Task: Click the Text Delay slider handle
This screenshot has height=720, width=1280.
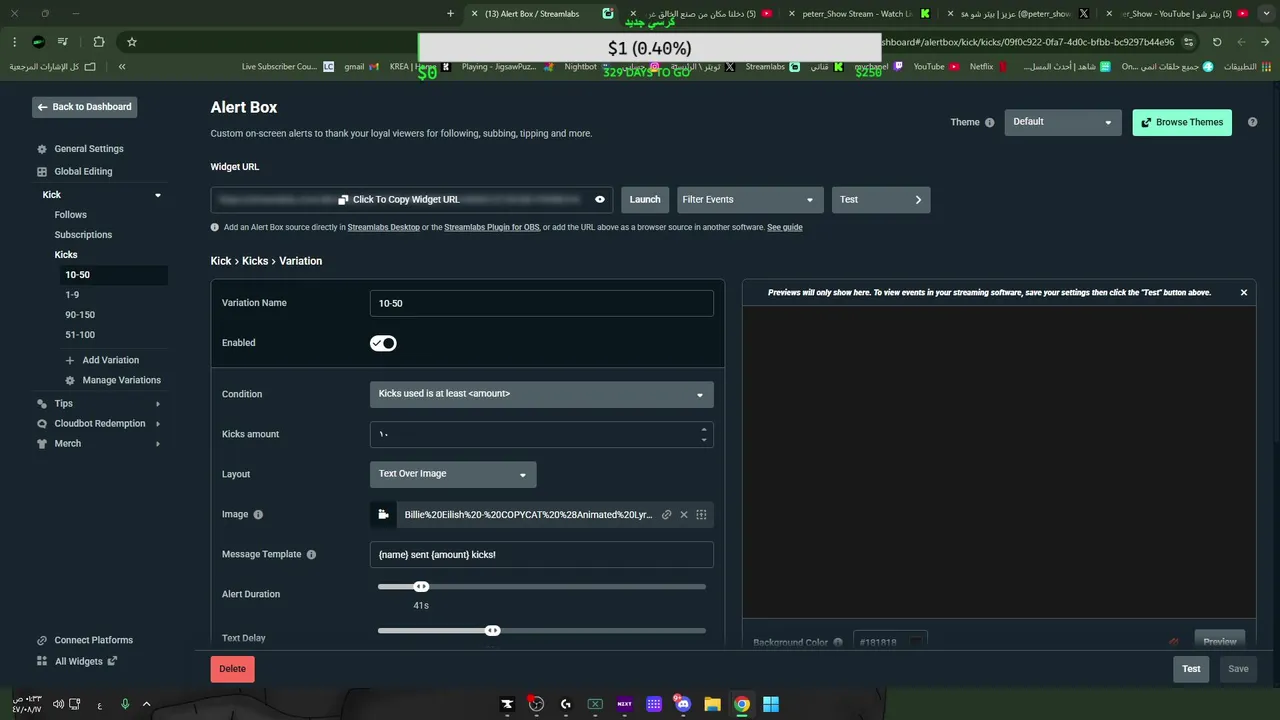Action: pyautogui.click(x=492, y=631)
